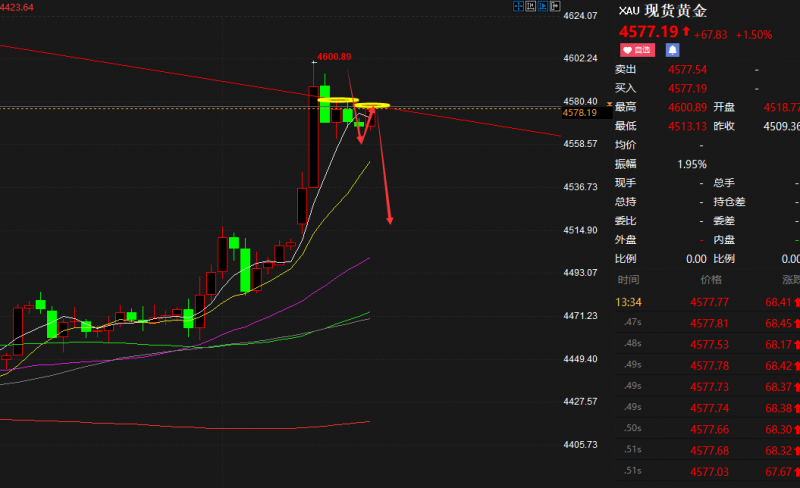Click the 4423.64 label at top-left

point(17,7)
